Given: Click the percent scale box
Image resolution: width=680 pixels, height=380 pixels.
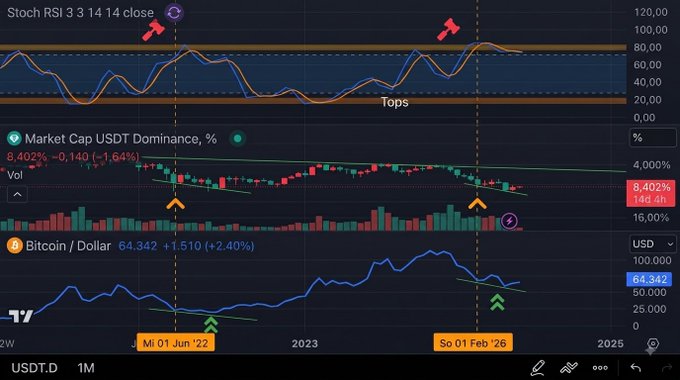Looking at the screenshot, I should [653, 138].
